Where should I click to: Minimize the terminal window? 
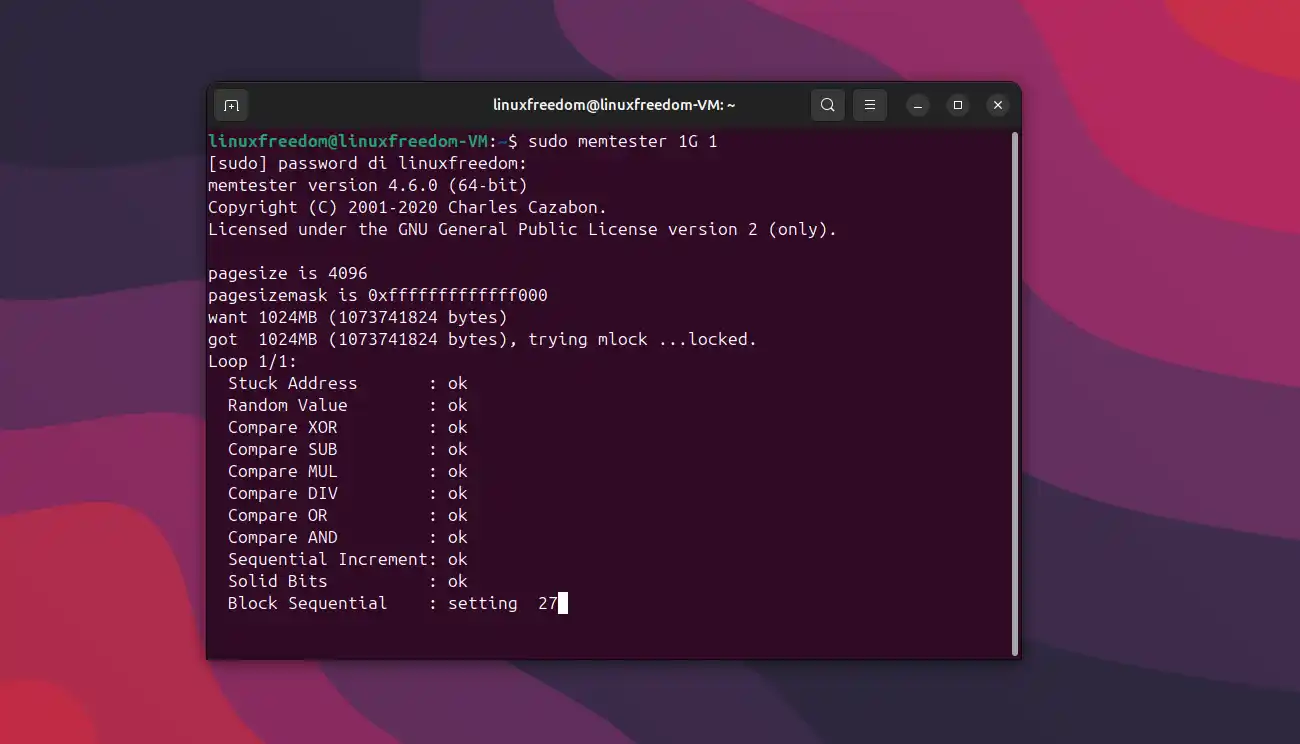point(918,105)
